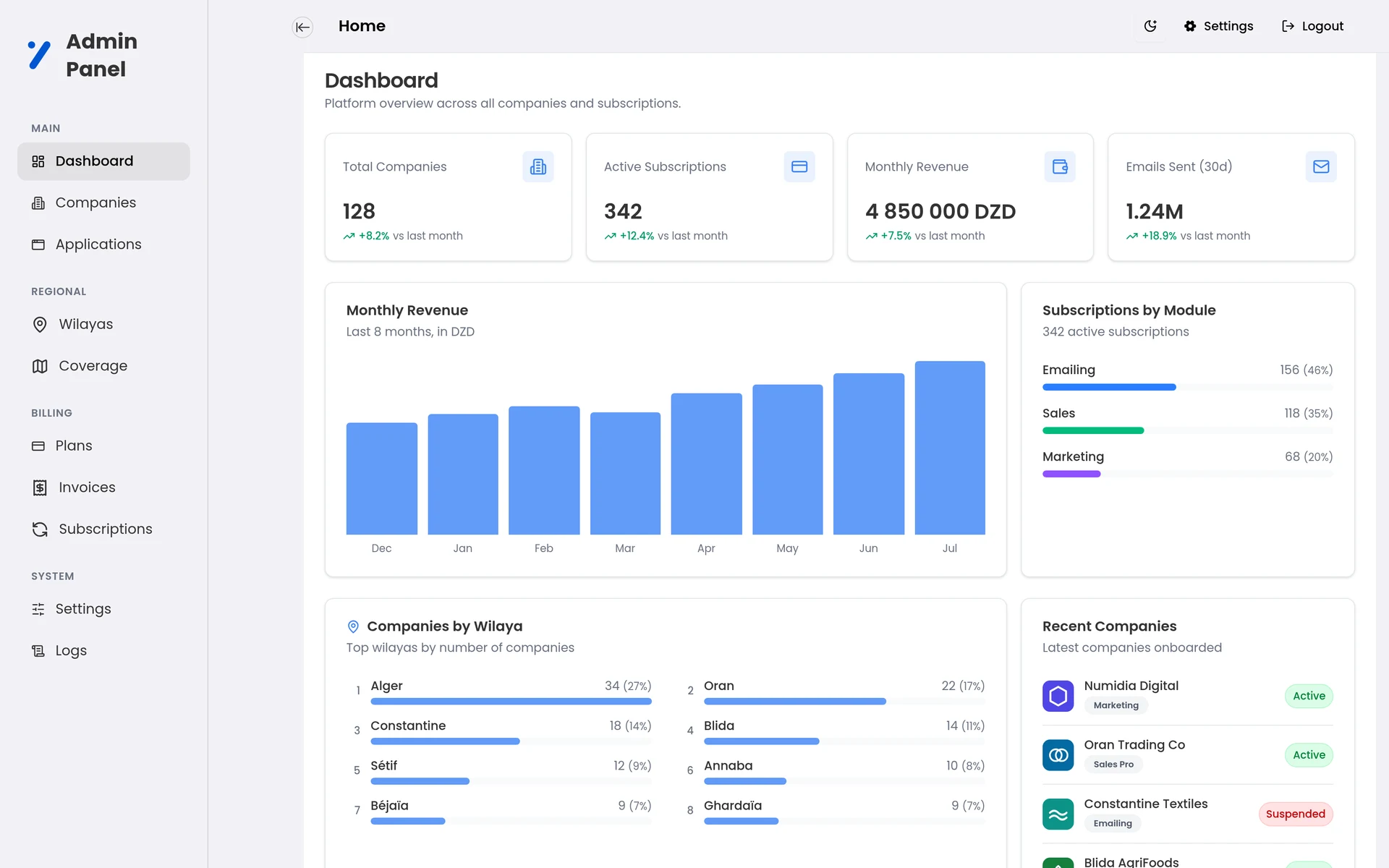Open the Dashboard sidebar item
This screenshot has width=1389, height=868.
tap(103, 161)
